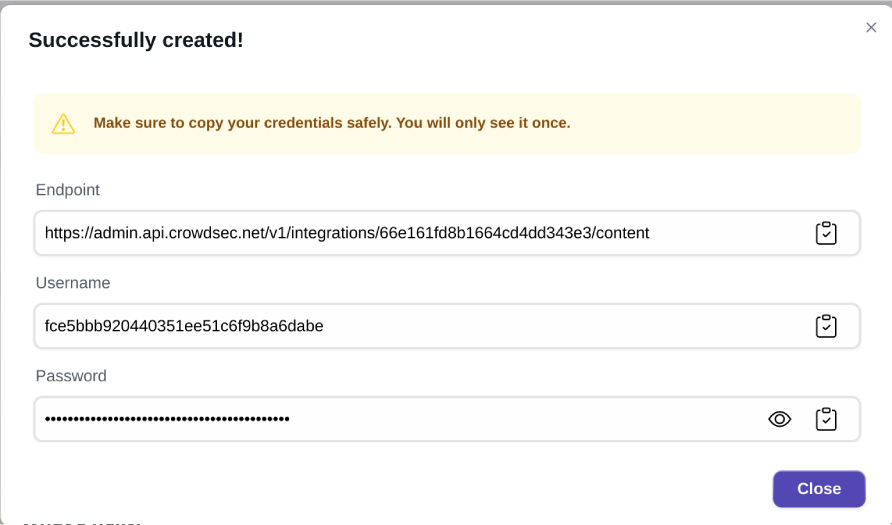Click the "You will only see it once" notice
The width and height of the screenshot is (892, 525).
(x=483, y=123)
